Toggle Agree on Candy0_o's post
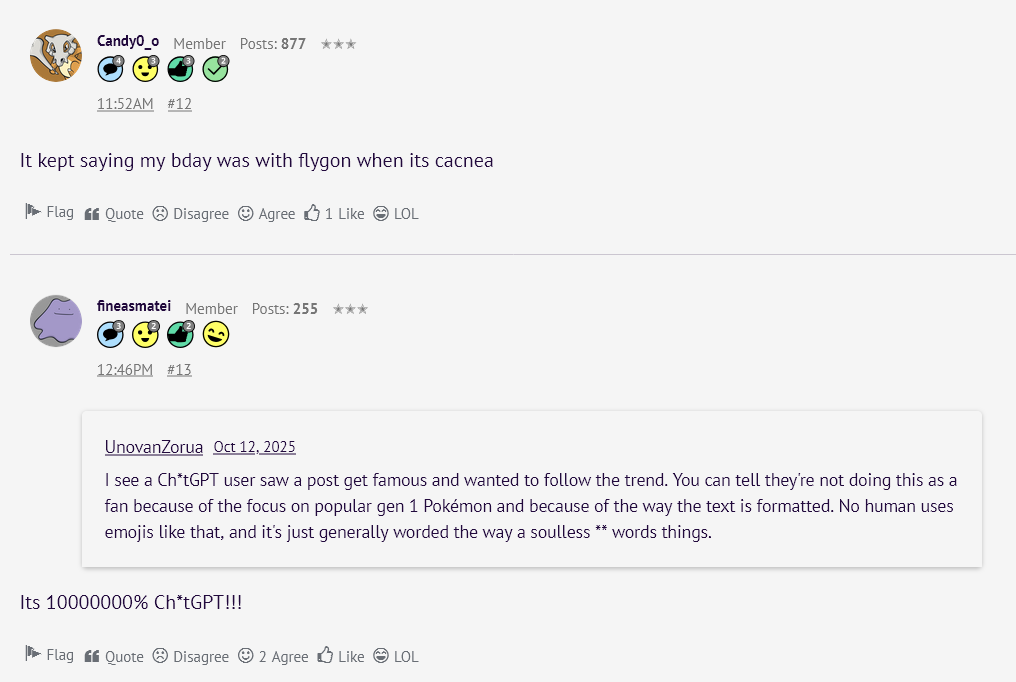This screenshot has width=1016, height=682. pos(266,213)
